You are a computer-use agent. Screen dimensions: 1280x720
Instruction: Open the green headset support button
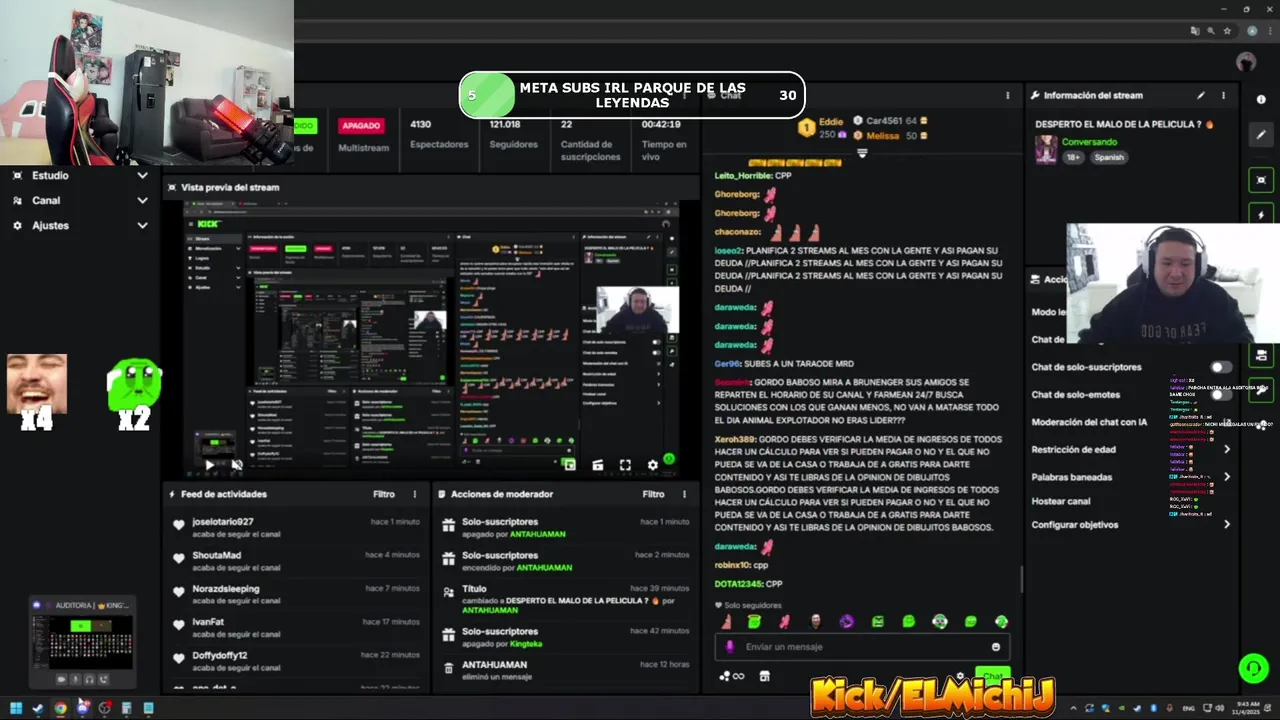pyautogui.click(x=1253, y=668)
